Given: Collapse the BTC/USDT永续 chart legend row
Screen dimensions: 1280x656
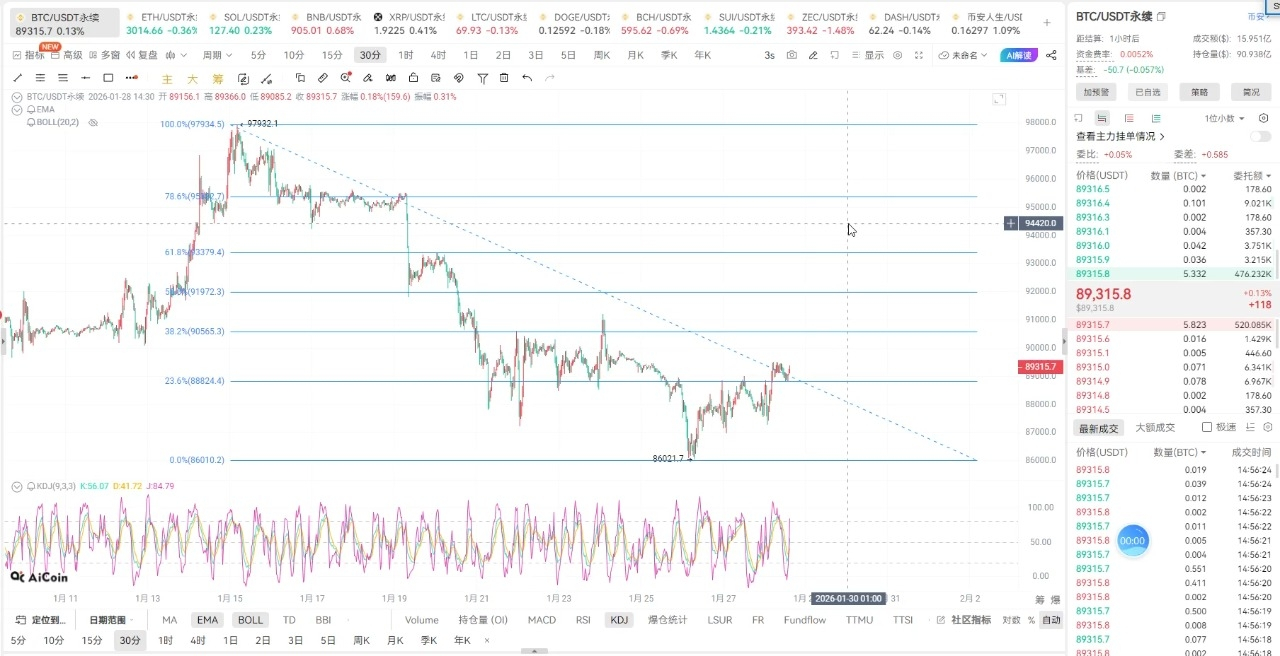Looking at the screenshot, I should click(17, 97).
